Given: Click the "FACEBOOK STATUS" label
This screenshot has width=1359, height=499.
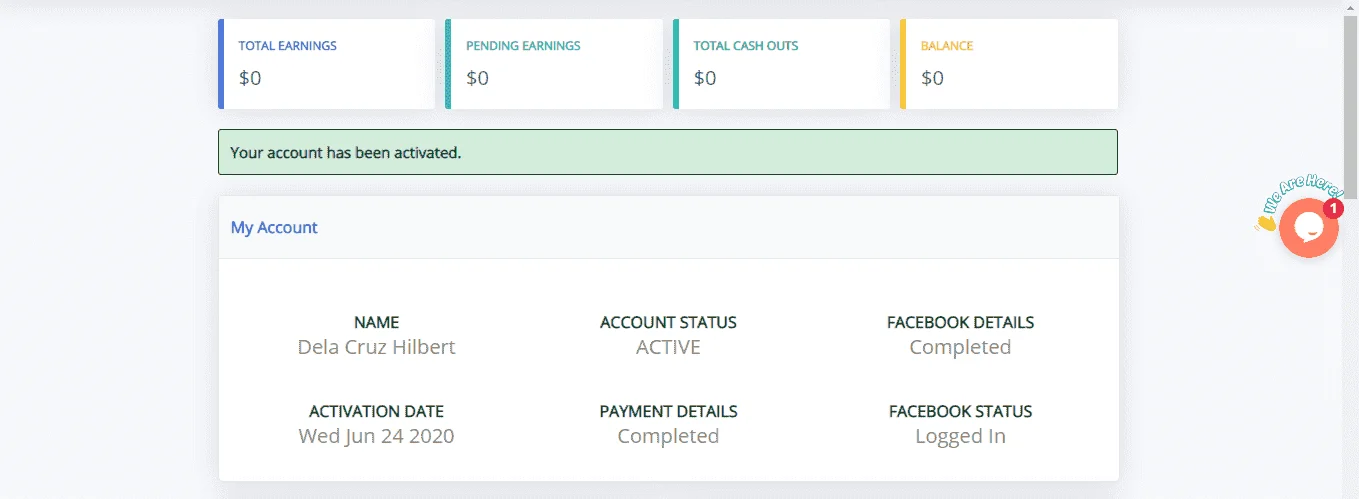Looking at the screenshot, I should [x=960, y=411].
